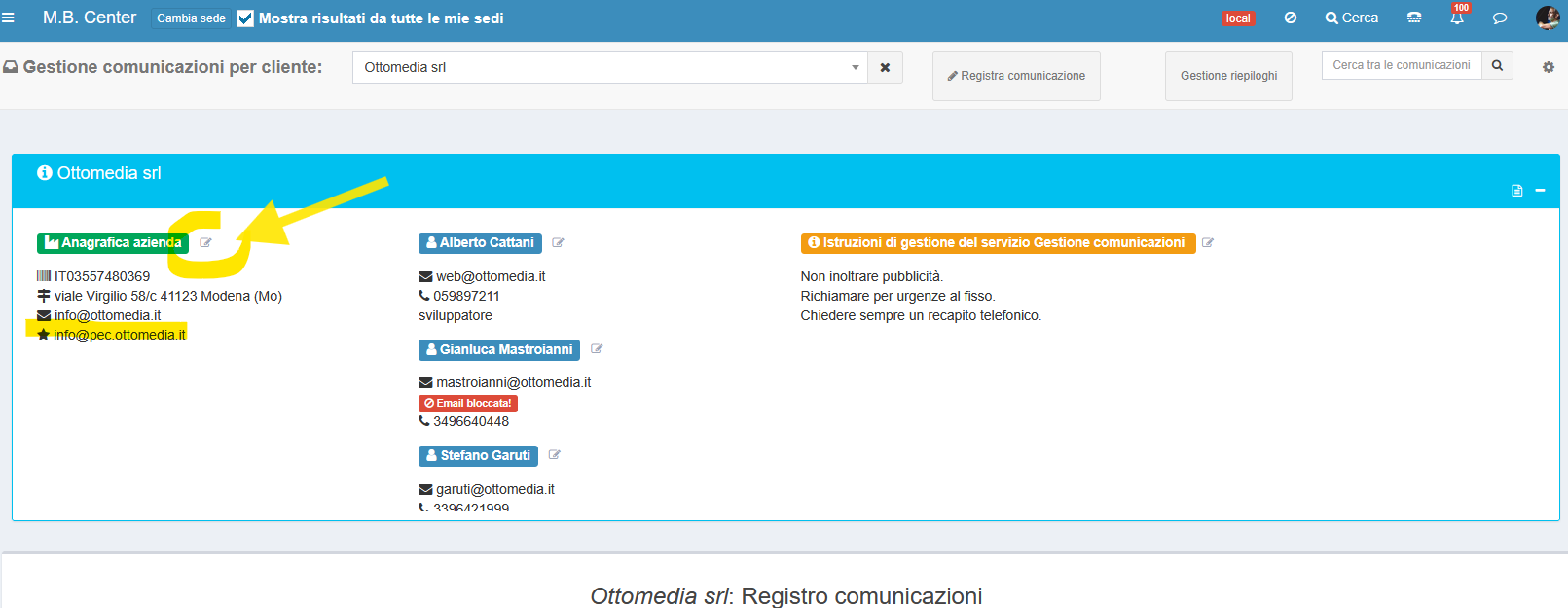Click Gestione riepiloghi button

coord(1228,76)
